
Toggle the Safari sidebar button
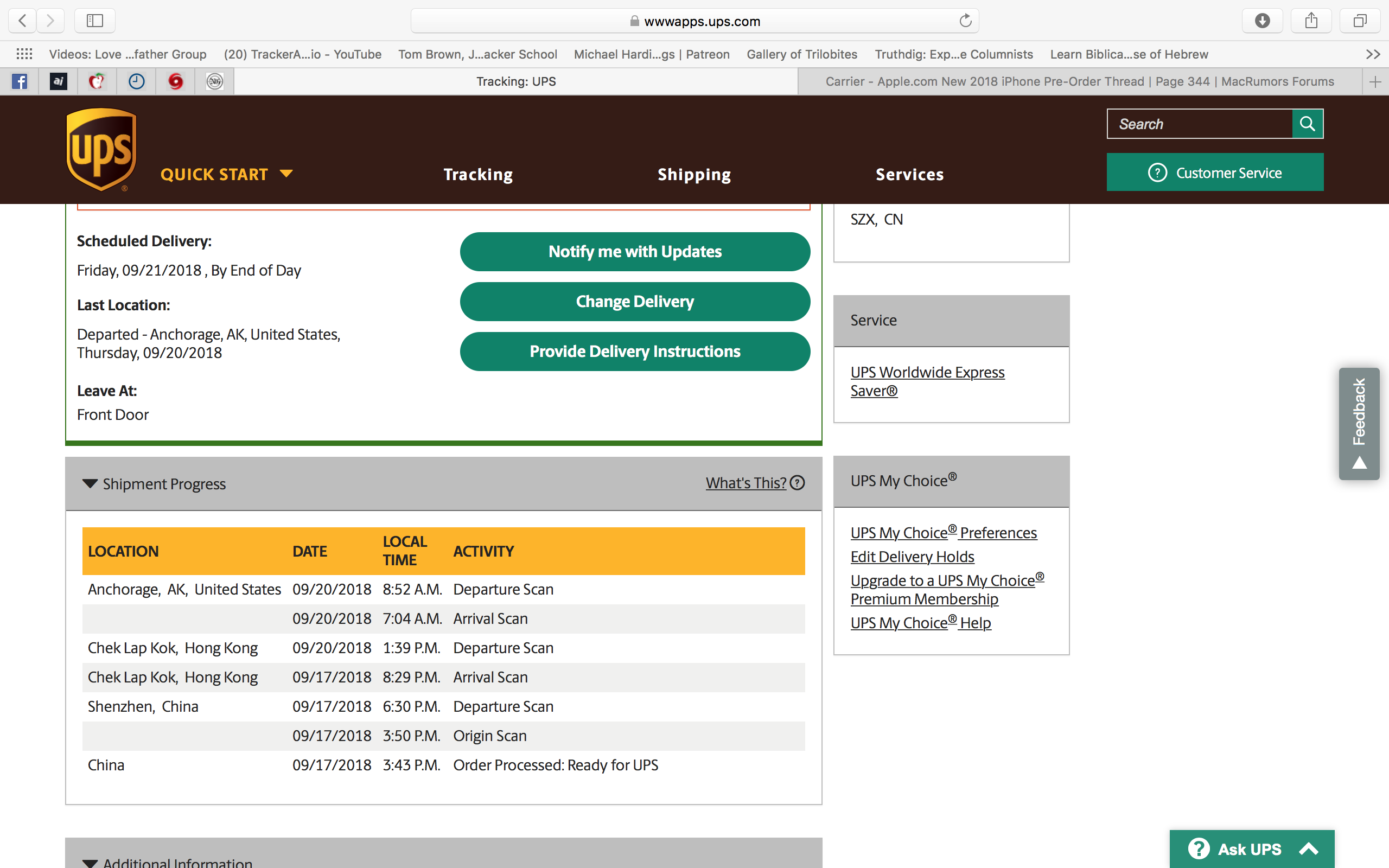coord(95,21)
